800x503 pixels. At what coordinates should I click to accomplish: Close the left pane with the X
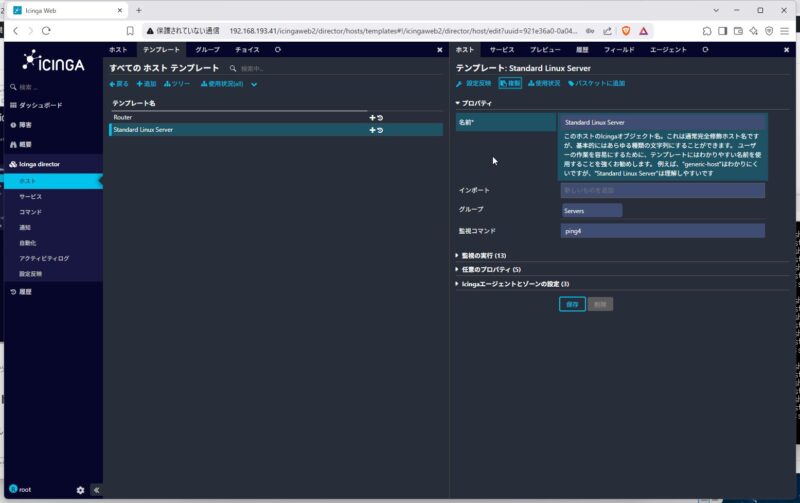[440, 50]
